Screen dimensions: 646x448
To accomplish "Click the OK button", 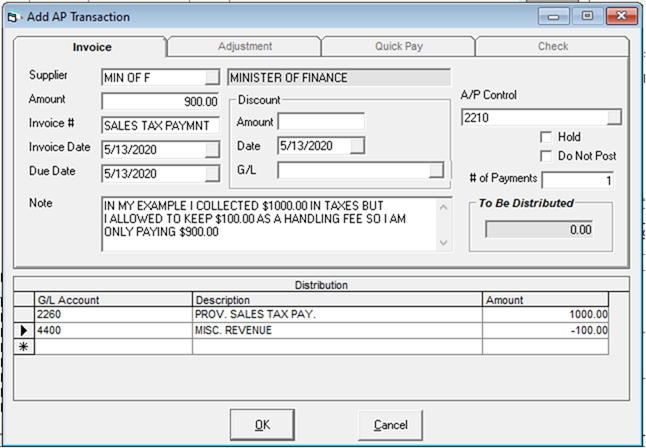I will [x=262, y=425].
